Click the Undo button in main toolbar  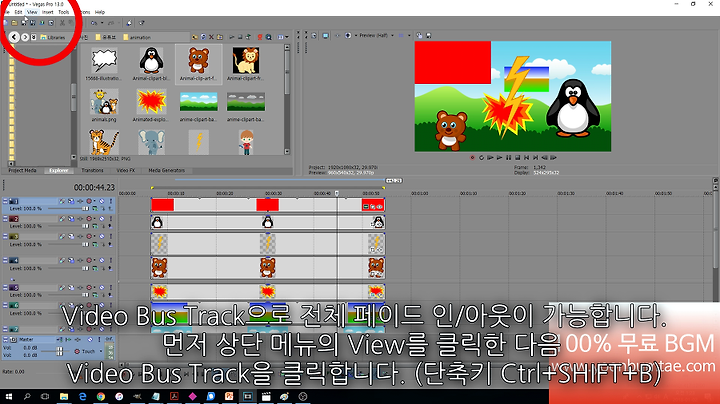coord(94,22)
